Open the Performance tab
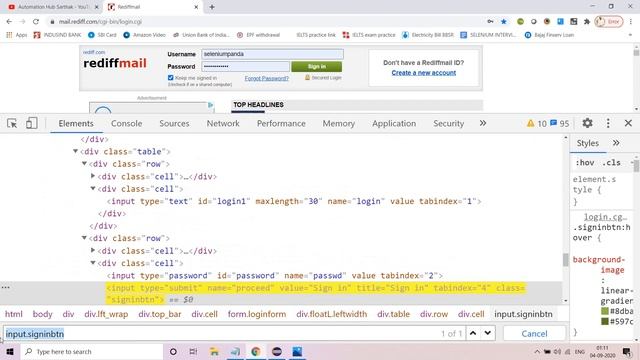The image size is (640, 360). pos(281,123)
